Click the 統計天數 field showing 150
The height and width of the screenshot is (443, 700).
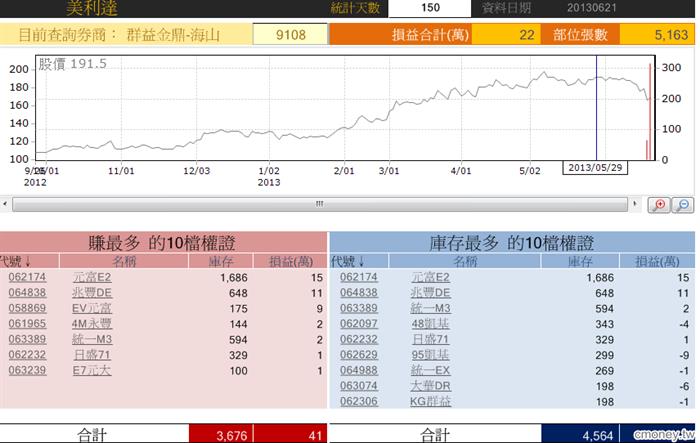point(429,8)
